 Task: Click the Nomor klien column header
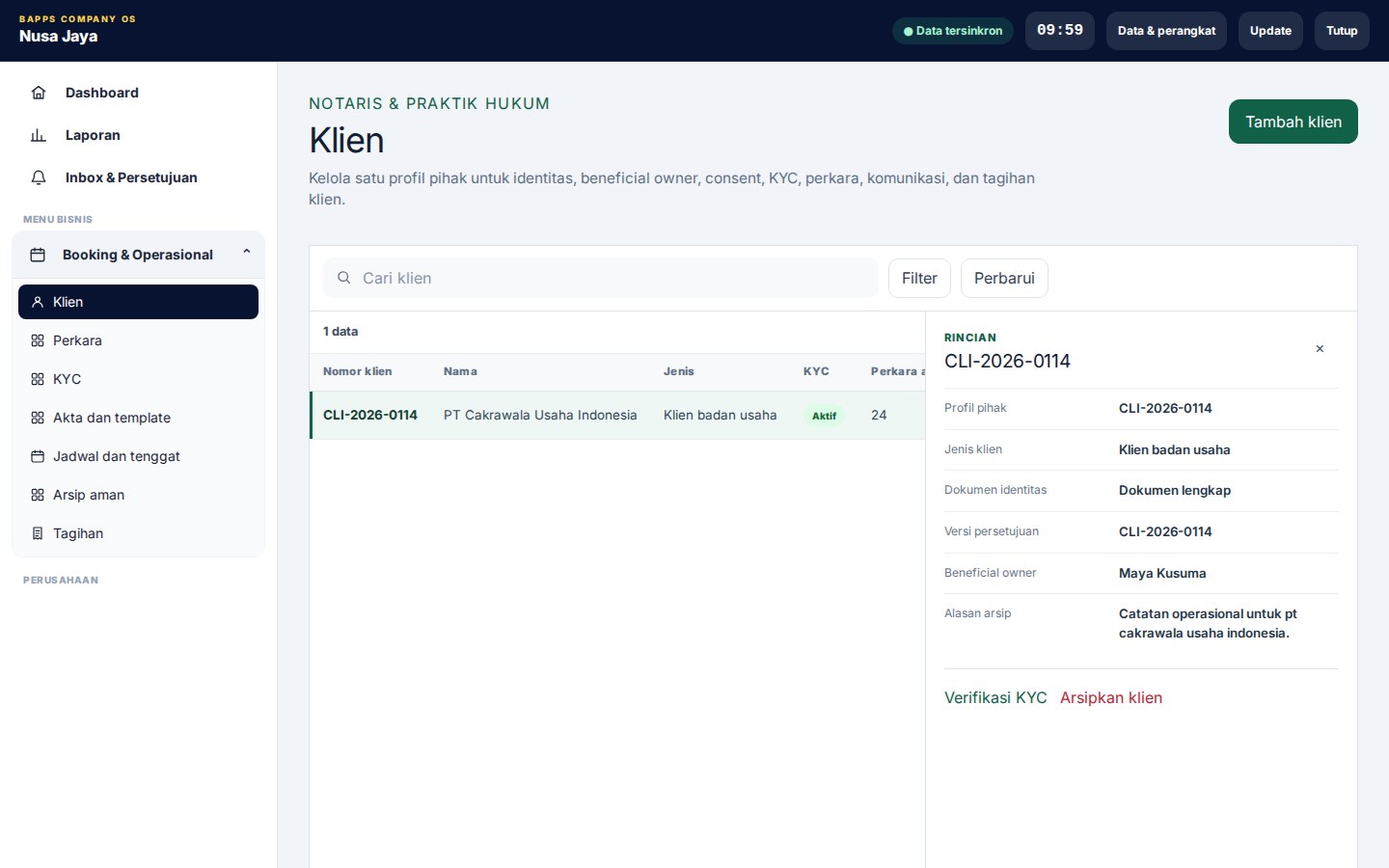point(357,371)
